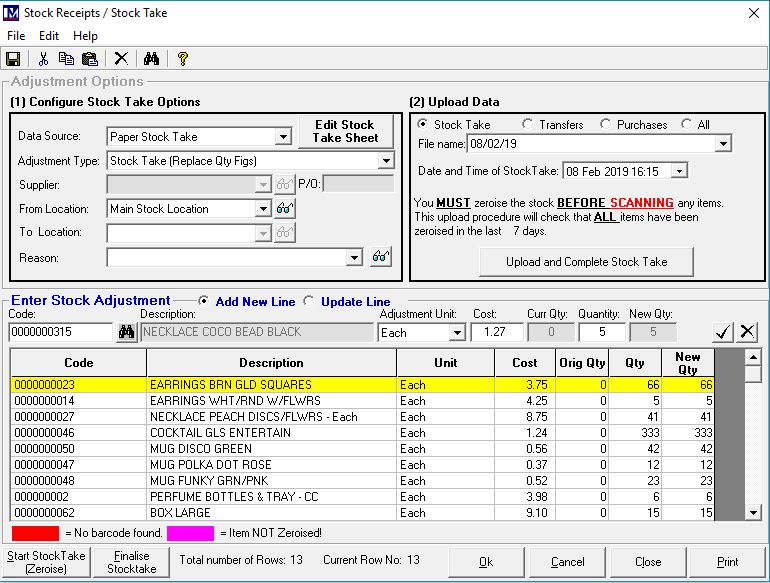Open the File menu

pos(16,36)
